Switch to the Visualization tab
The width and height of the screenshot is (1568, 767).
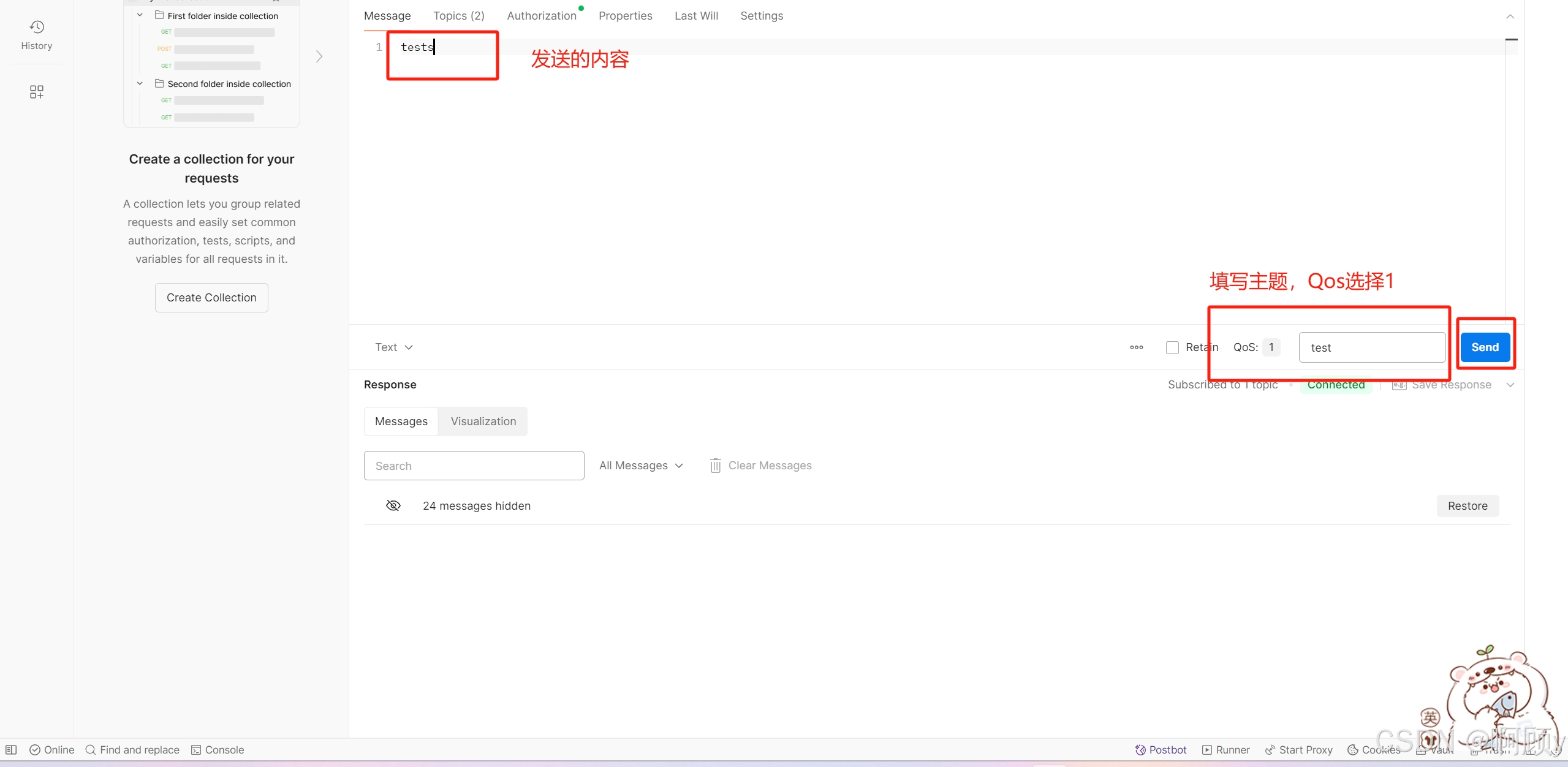point(483,421)
